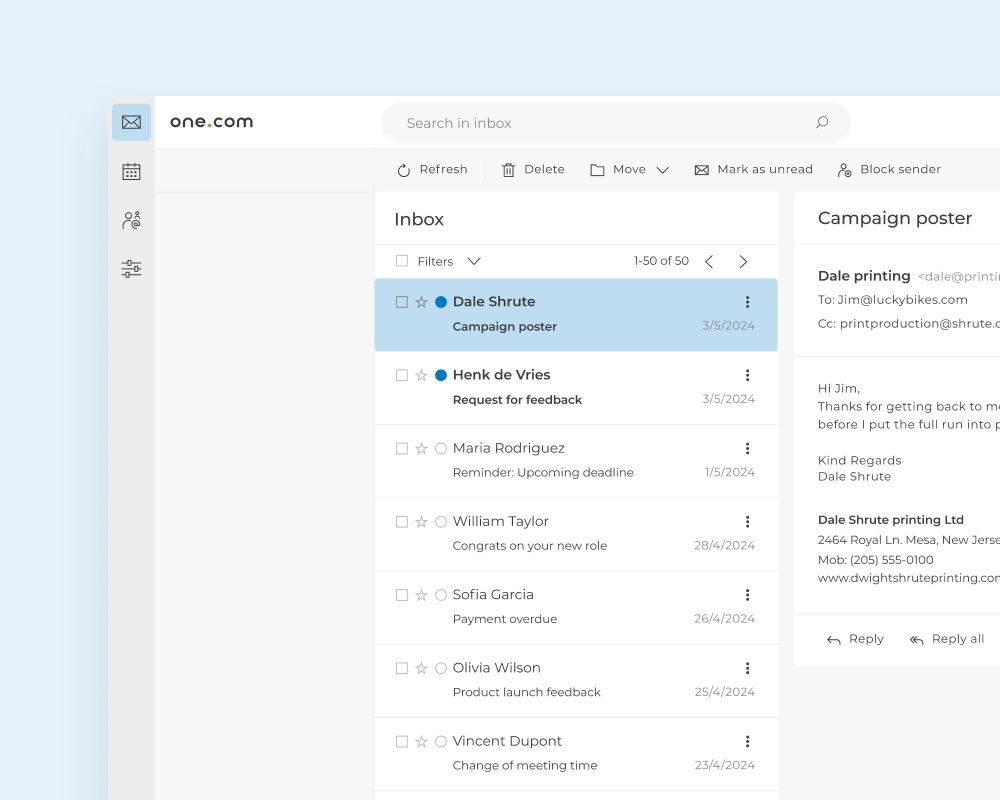Click the Jim@luckybikes.com recipient address

pos(902,300)
